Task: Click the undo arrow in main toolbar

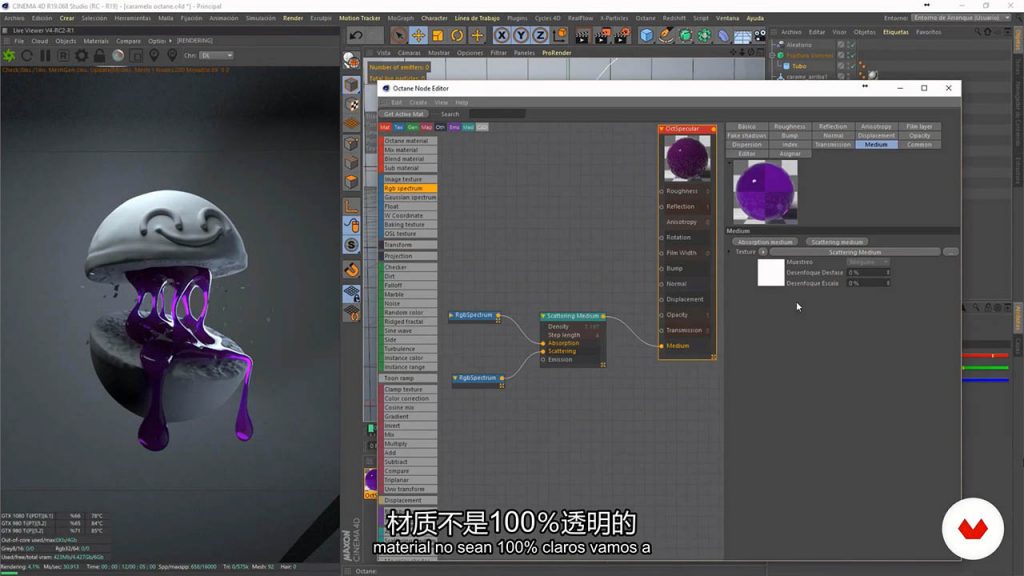Action: pos(356,35)
